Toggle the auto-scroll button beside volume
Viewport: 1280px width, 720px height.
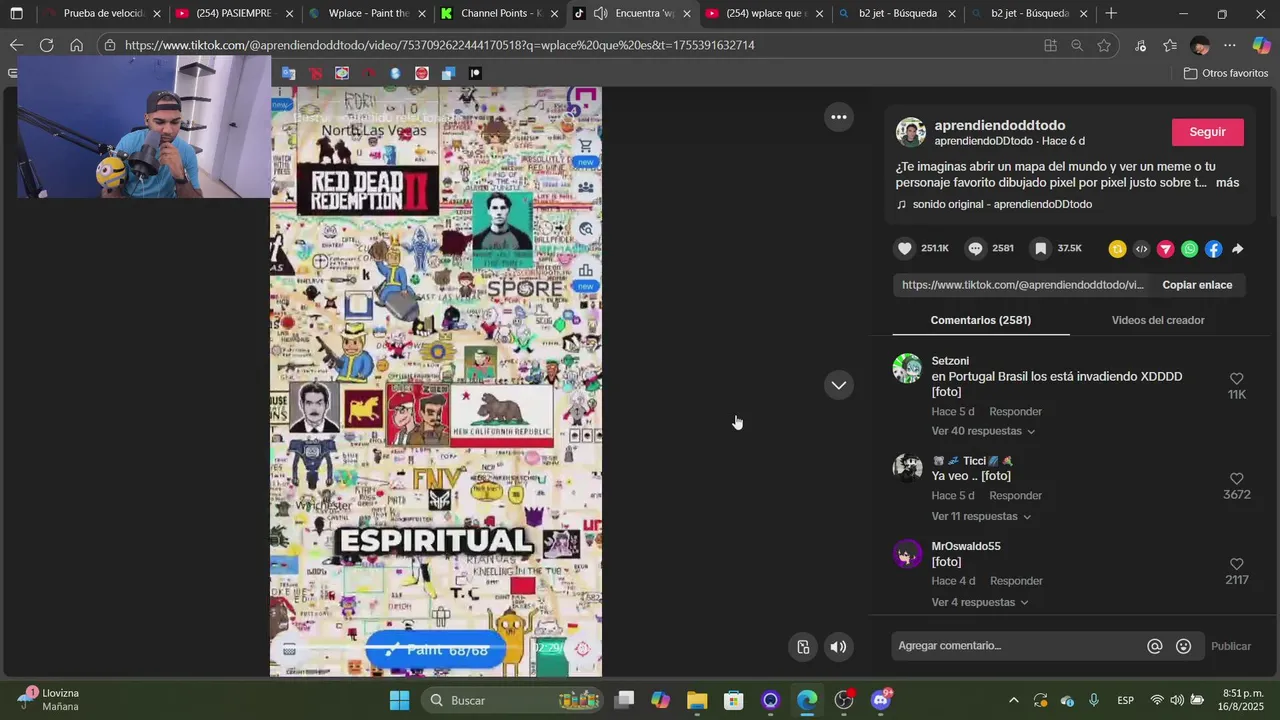[x=803, y=647]
